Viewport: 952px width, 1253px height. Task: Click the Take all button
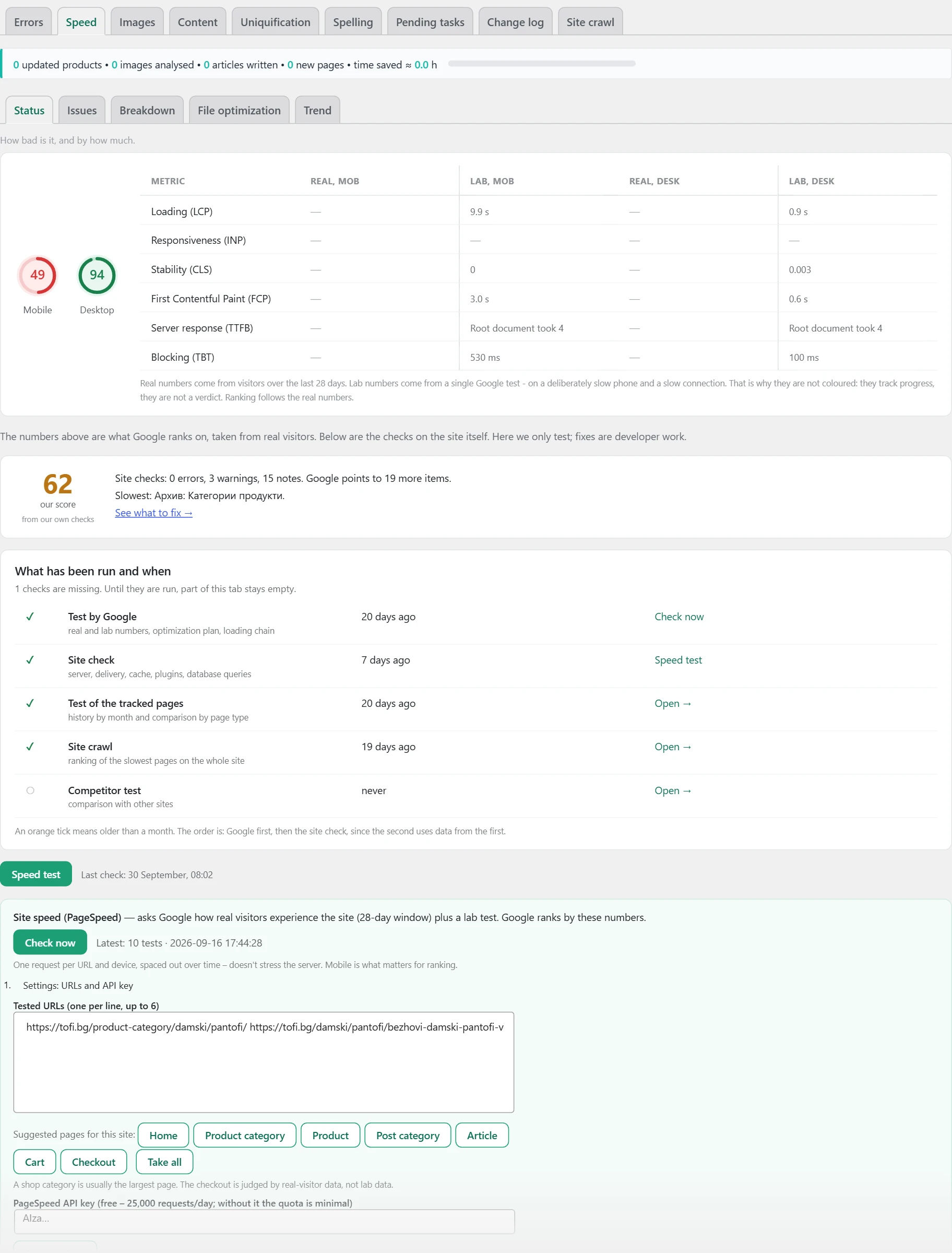point(164,1162)
